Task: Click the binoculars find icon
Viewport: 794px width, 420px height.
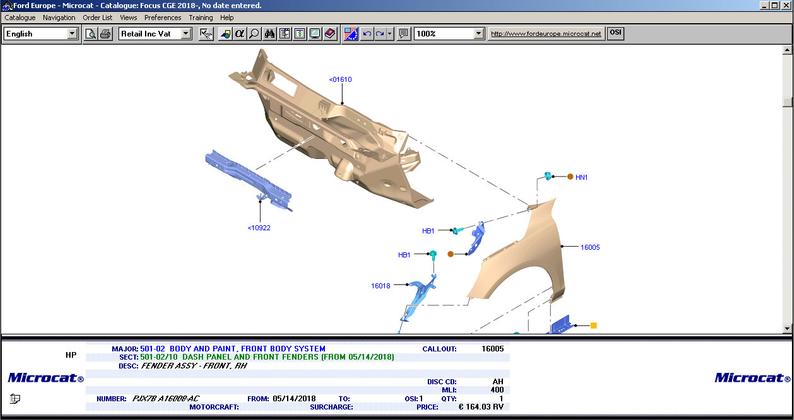Action: pos(269,34)
